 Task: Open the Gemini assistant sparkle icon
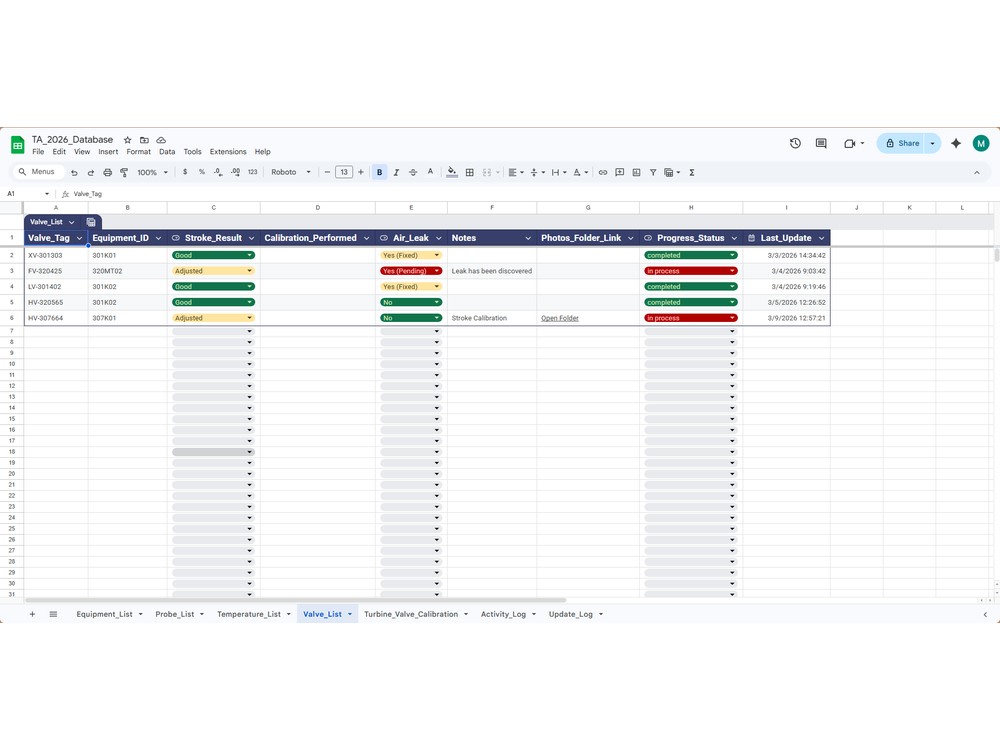pos(955,143)
